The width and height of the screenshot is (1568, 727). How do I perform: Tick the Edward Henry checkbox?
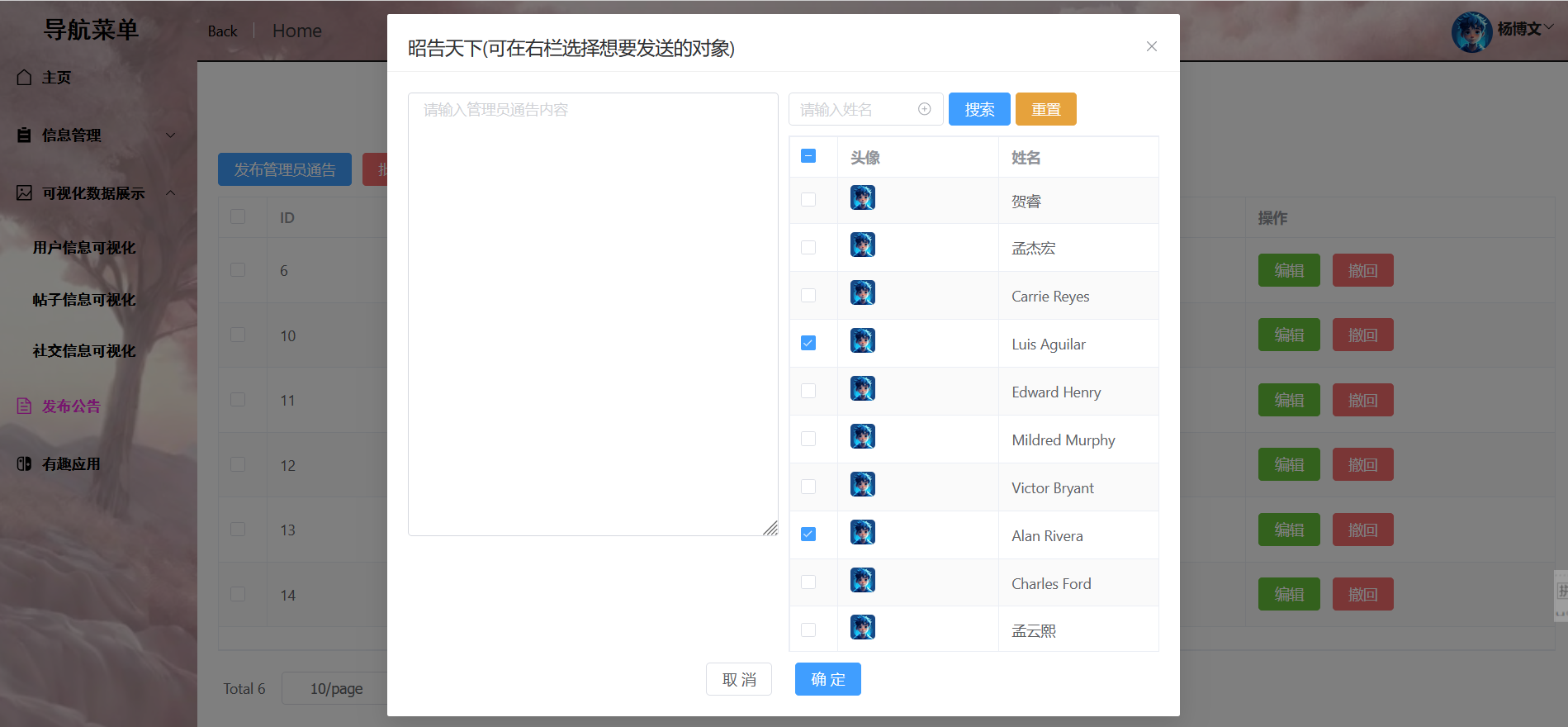pyautogui.click(x=808, y=390)
